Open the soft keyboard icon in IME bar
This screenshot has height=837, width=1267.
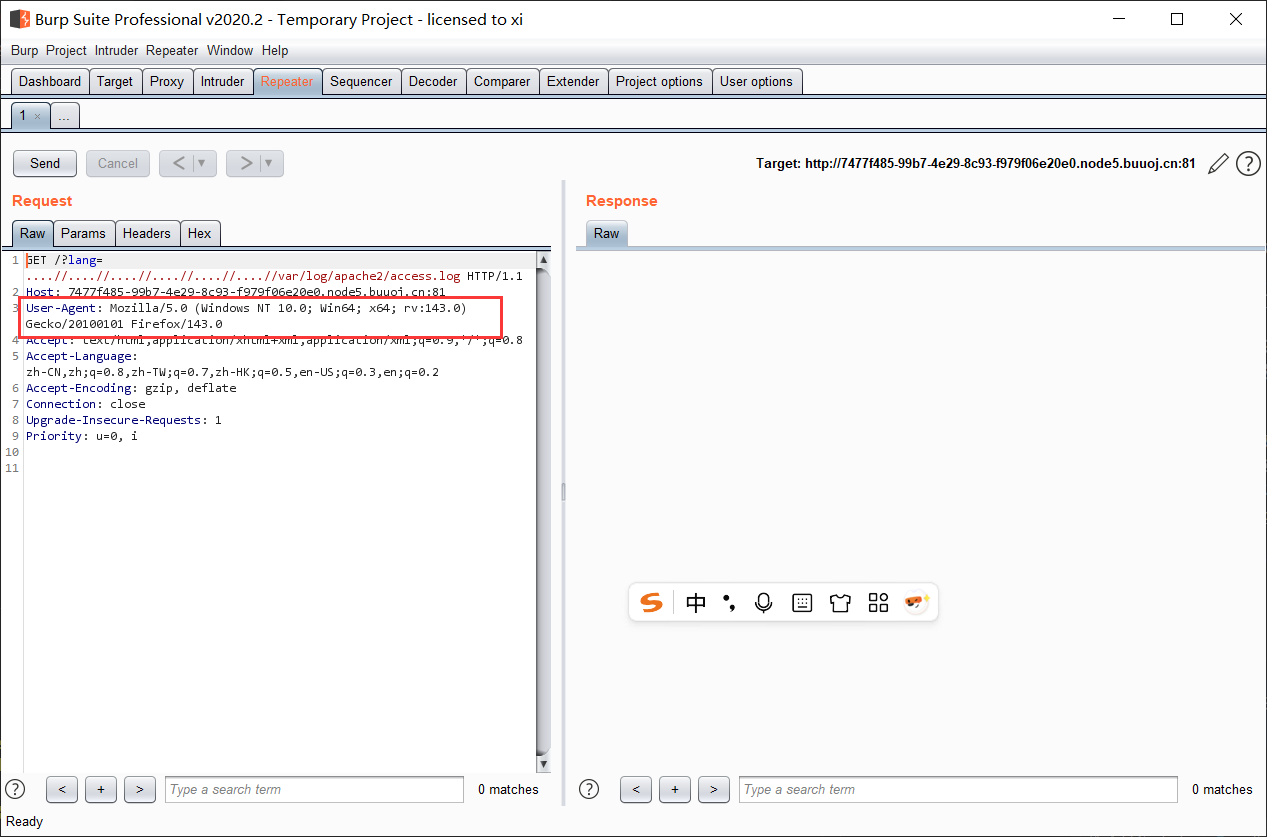pos(802,603)
